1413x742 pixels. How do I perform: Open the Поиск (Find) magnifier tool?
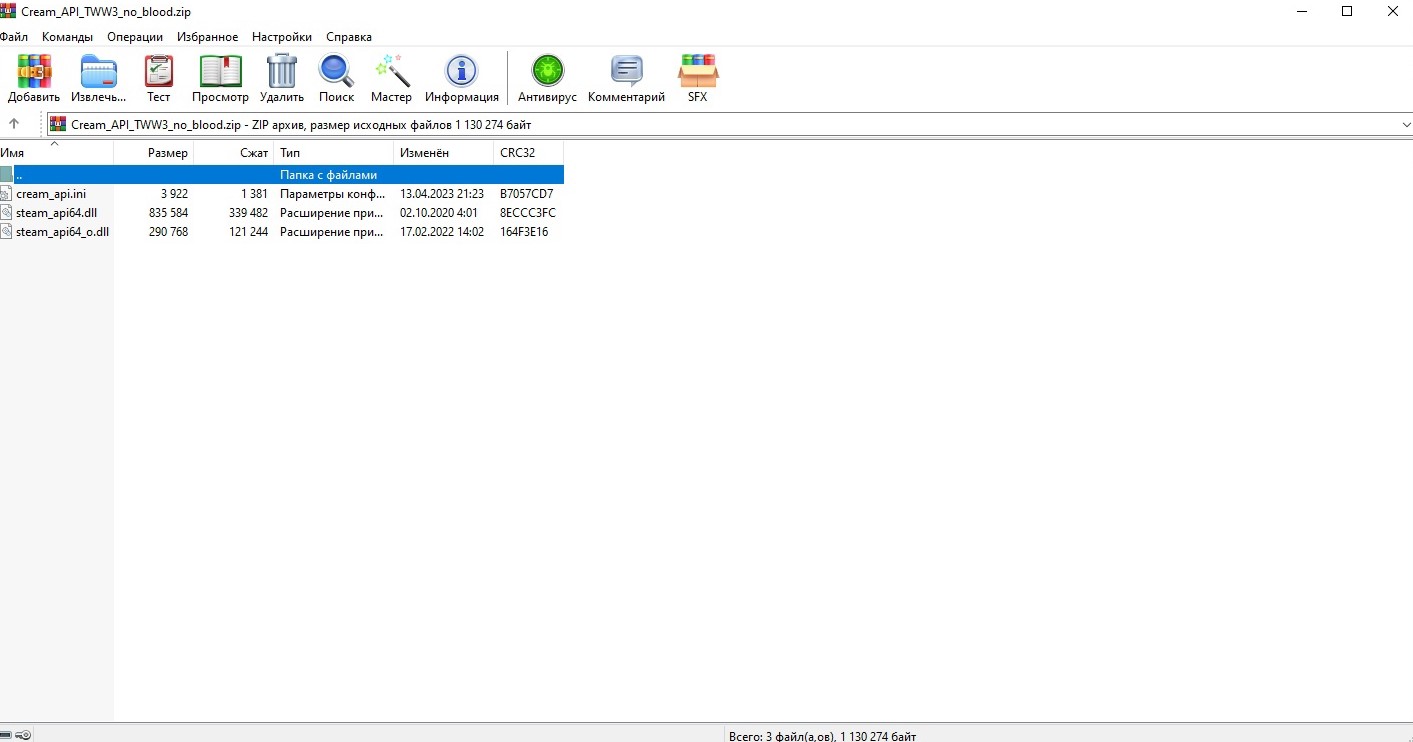pyautogui.click(x=336, y=78)
